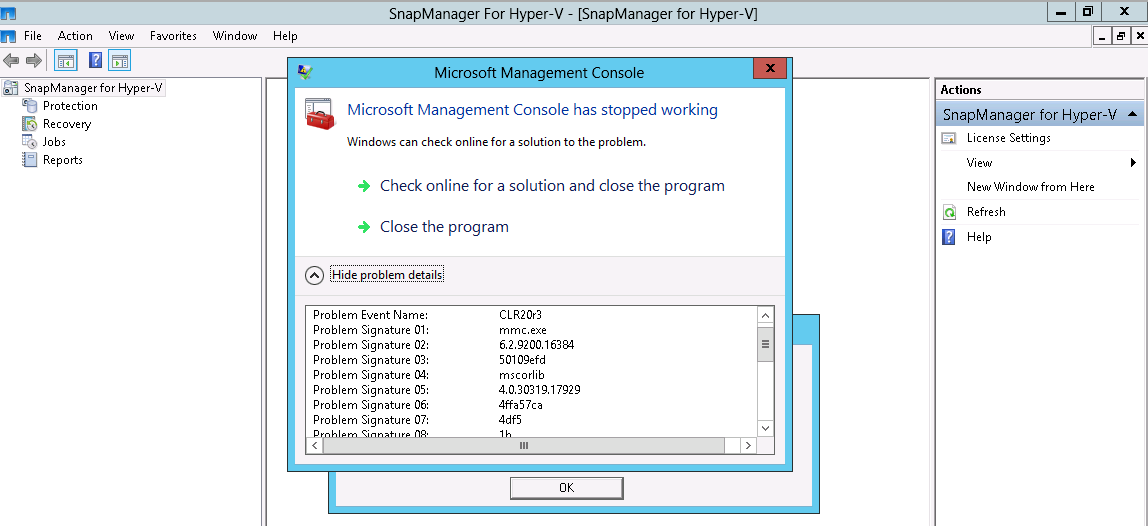1148x526 pixels.
Task: Click the MMC document icon beside File menu
Action: [8, 36]
